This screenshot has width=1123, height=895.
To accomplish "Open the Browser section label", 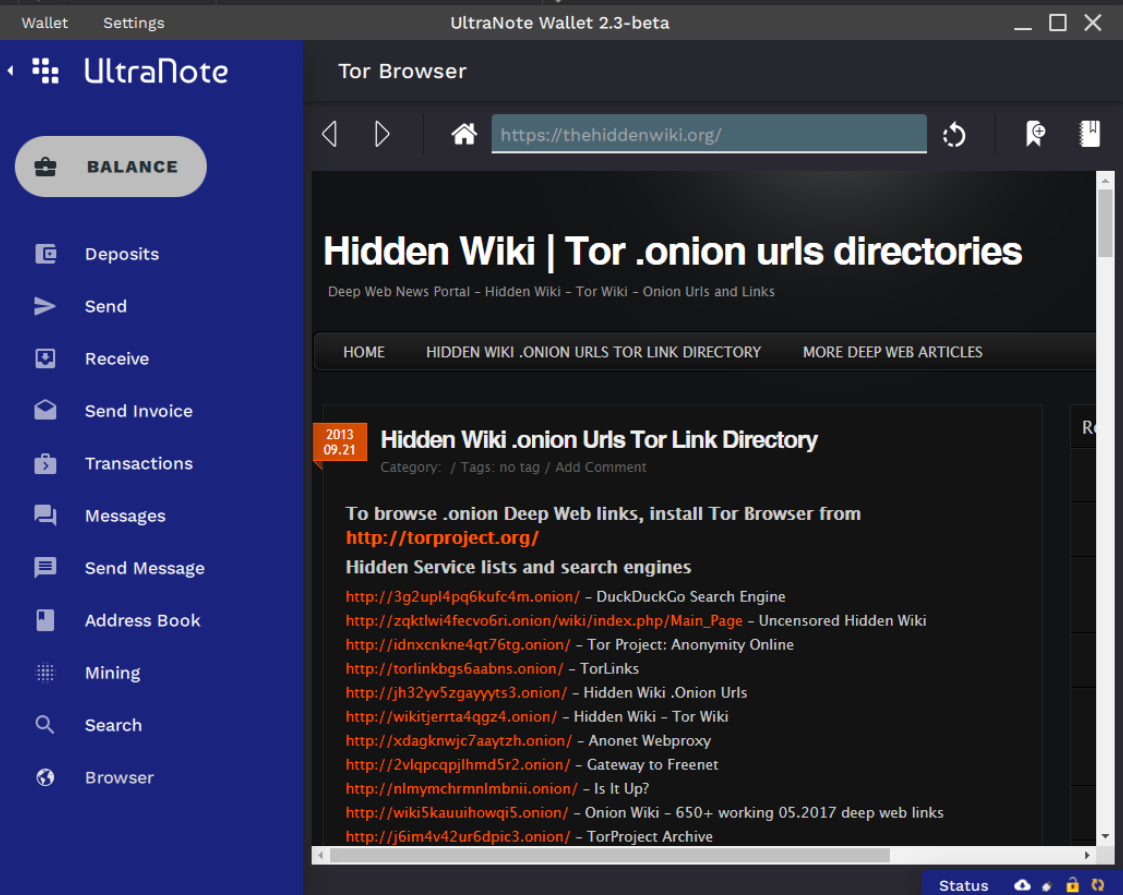I will pyautogui.click(x=120, y=778).
